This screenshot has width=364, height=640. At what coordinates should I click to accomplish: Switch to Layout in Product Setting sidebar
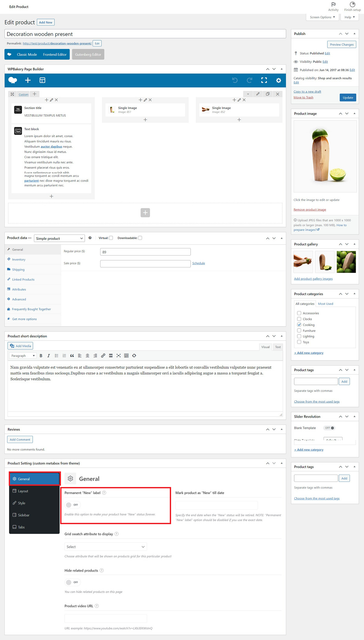34,491
